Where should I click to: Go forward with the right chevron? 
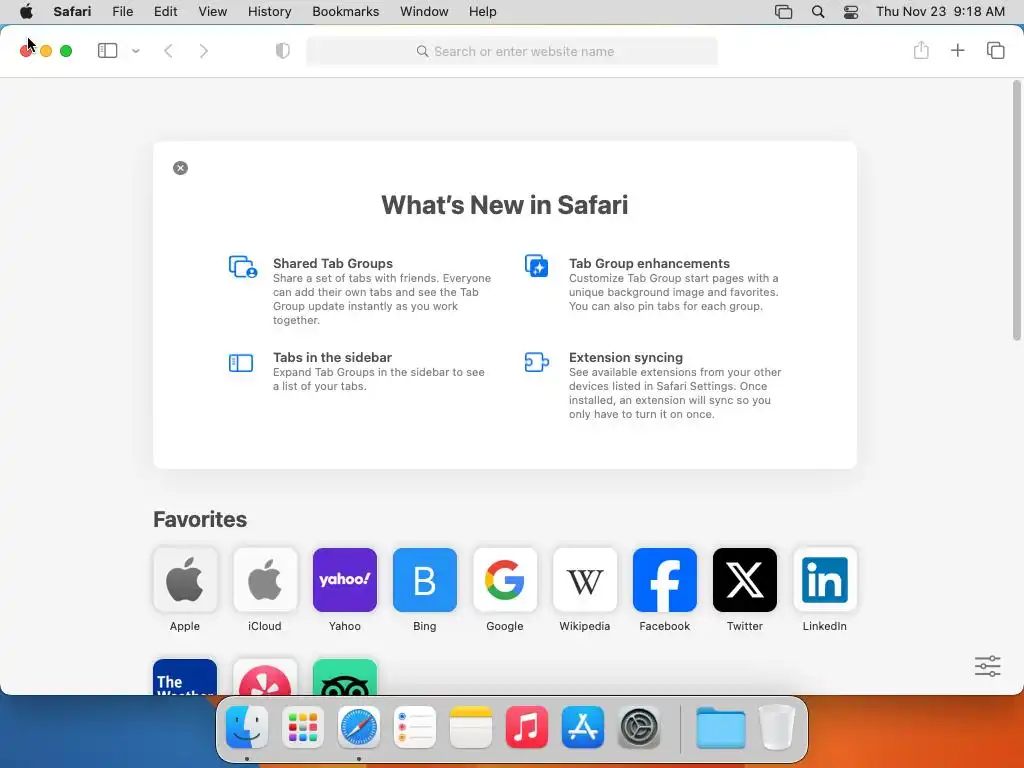pos(204,51)
